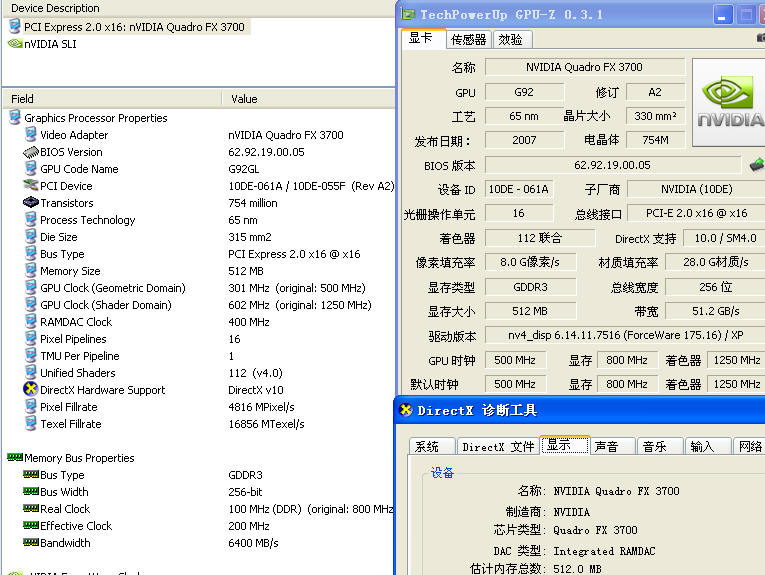765x575 pixels.
Task: Click the Process Technology row icon
Action: click(x=30, y=219)
